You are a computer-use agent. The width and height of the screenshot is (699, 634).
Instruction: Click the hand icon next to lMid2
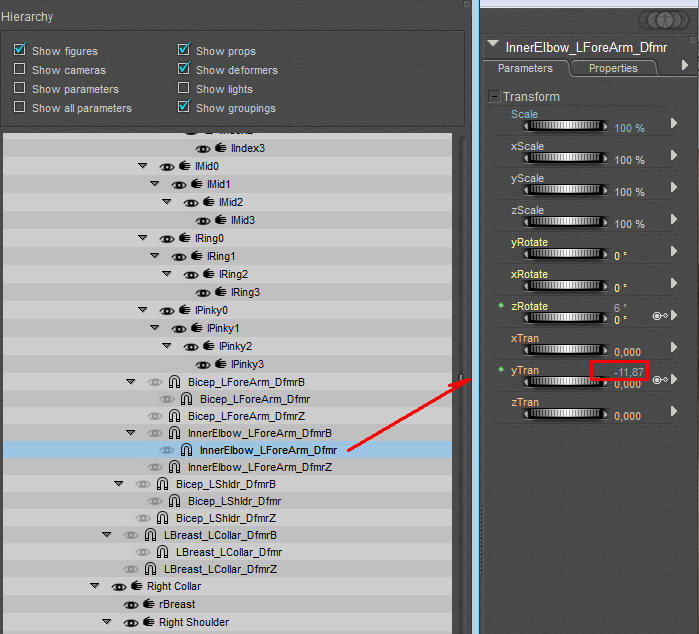[x=209, y=202]
